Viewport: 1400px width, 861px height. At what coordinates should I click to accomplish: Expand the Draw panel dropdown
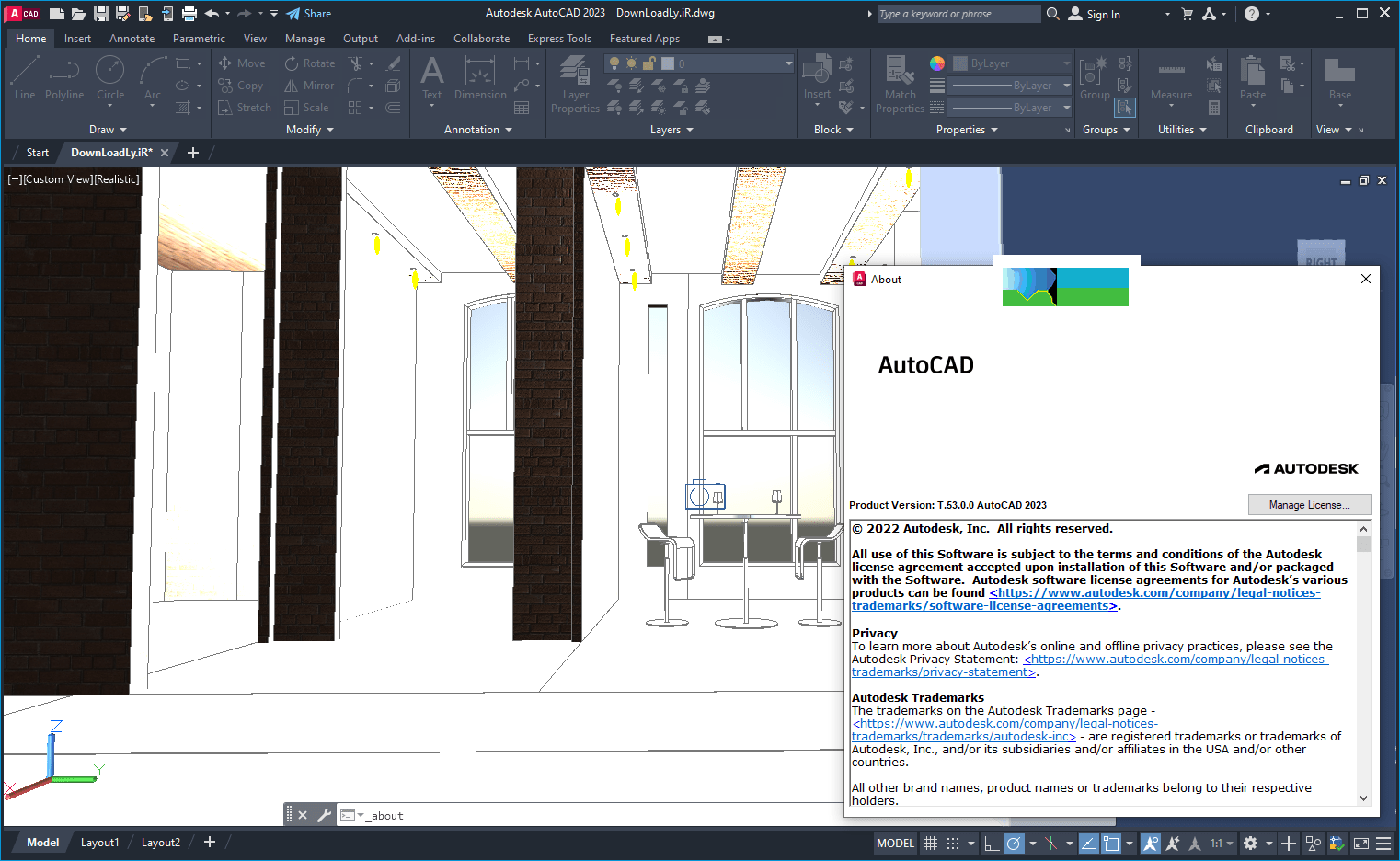[x=108, y=130]
